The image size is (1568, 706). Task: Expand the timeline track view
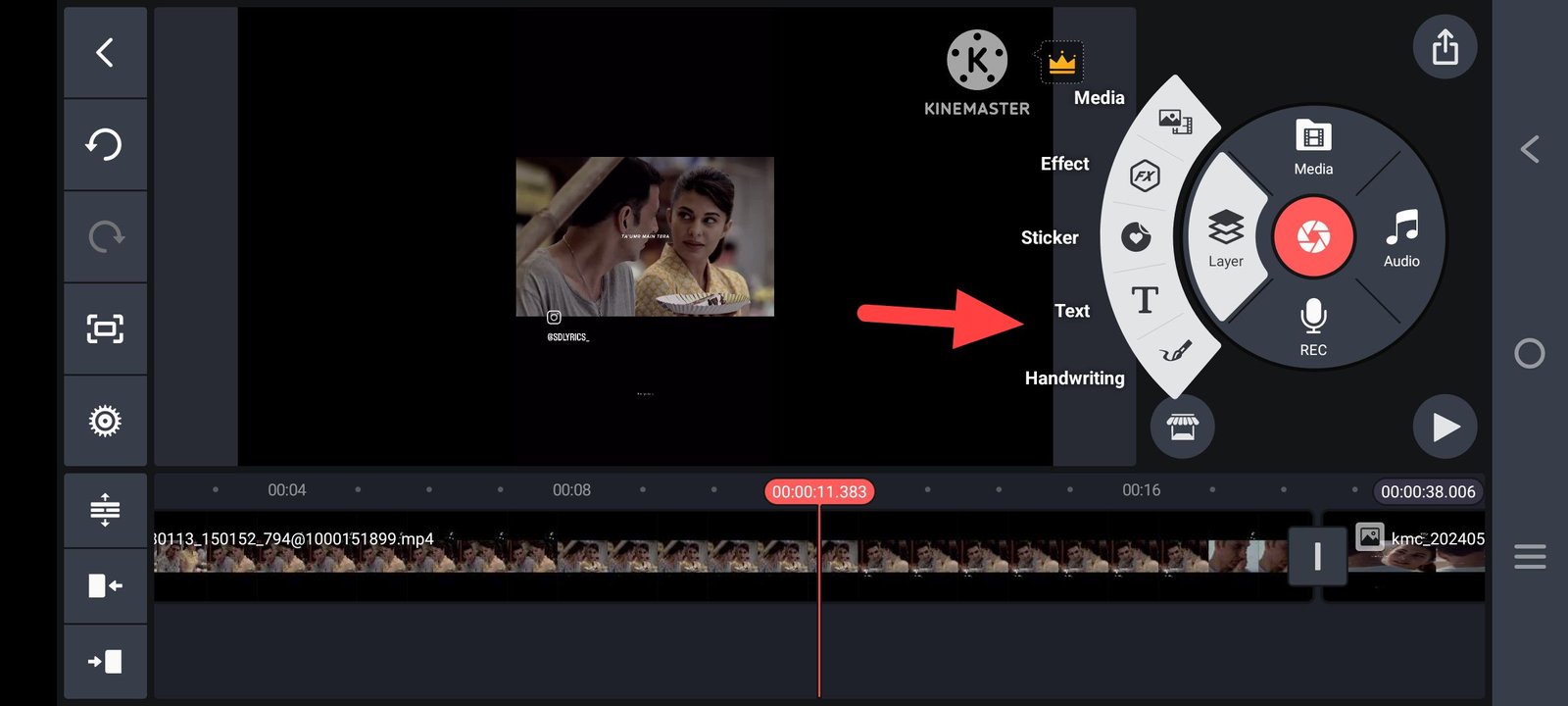click(105, 510)
